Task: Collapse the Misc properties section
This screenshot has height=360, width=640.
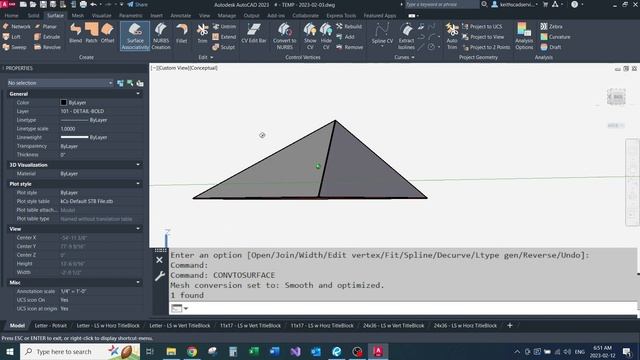Action: pos(138,282)
